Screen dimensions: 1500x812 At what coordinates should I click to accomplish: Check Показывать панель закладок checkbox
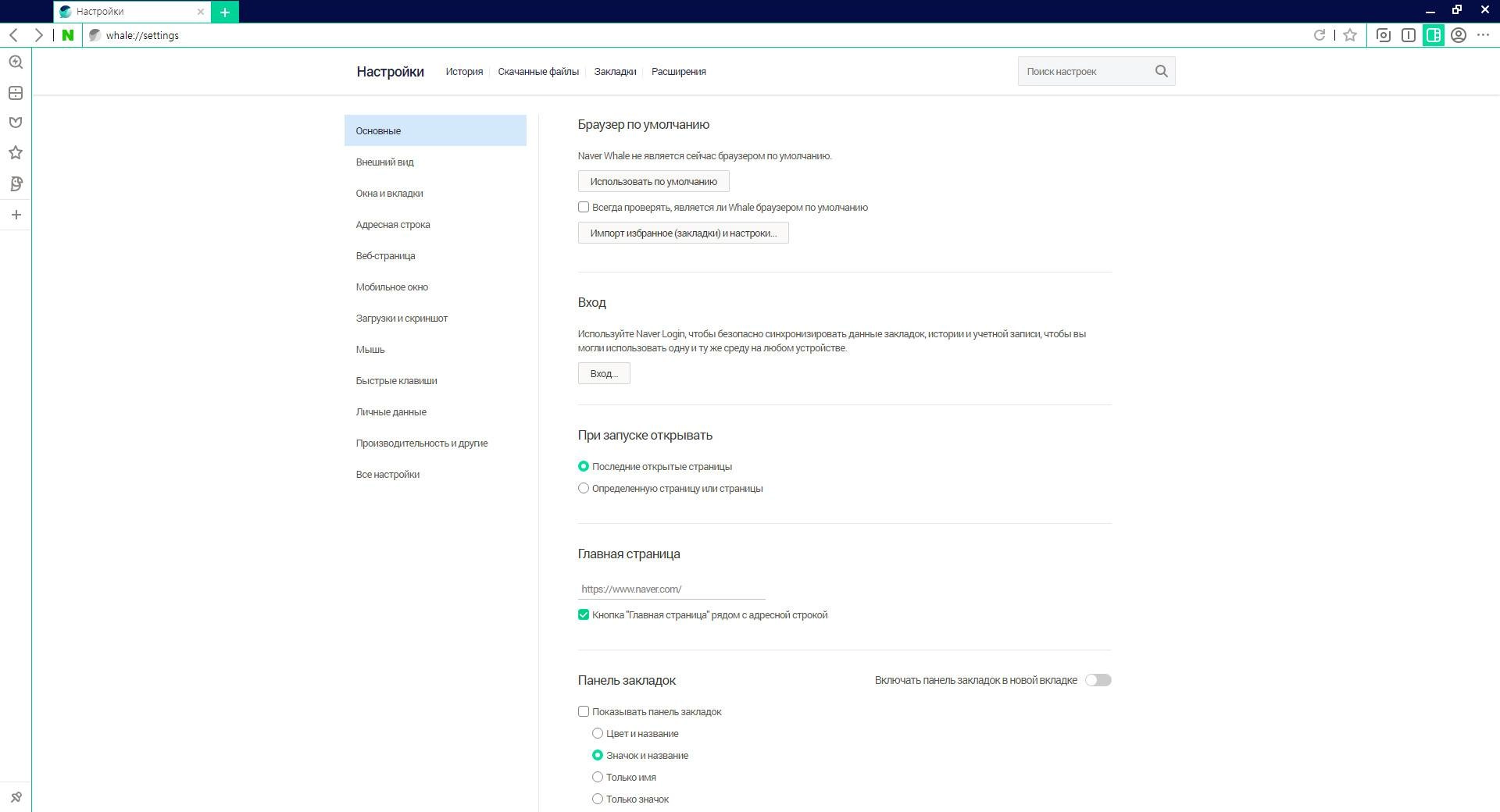584,711
